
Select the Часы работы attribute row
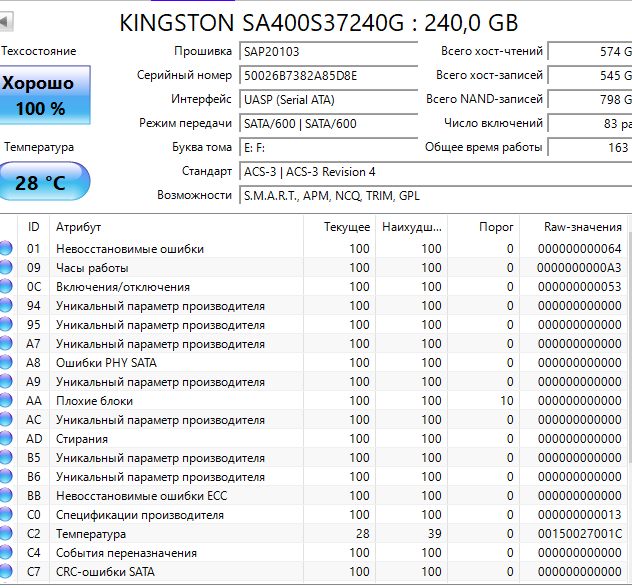click(313, 267)
